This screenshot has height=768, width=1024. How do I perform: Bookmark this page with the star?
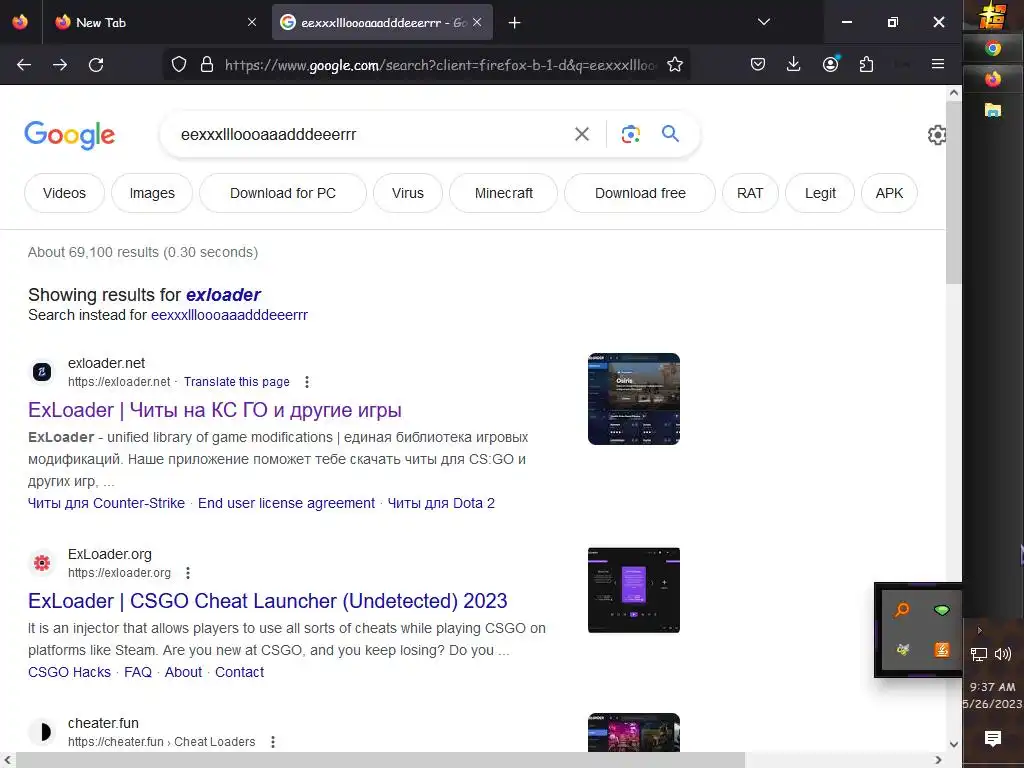point(675,64)
